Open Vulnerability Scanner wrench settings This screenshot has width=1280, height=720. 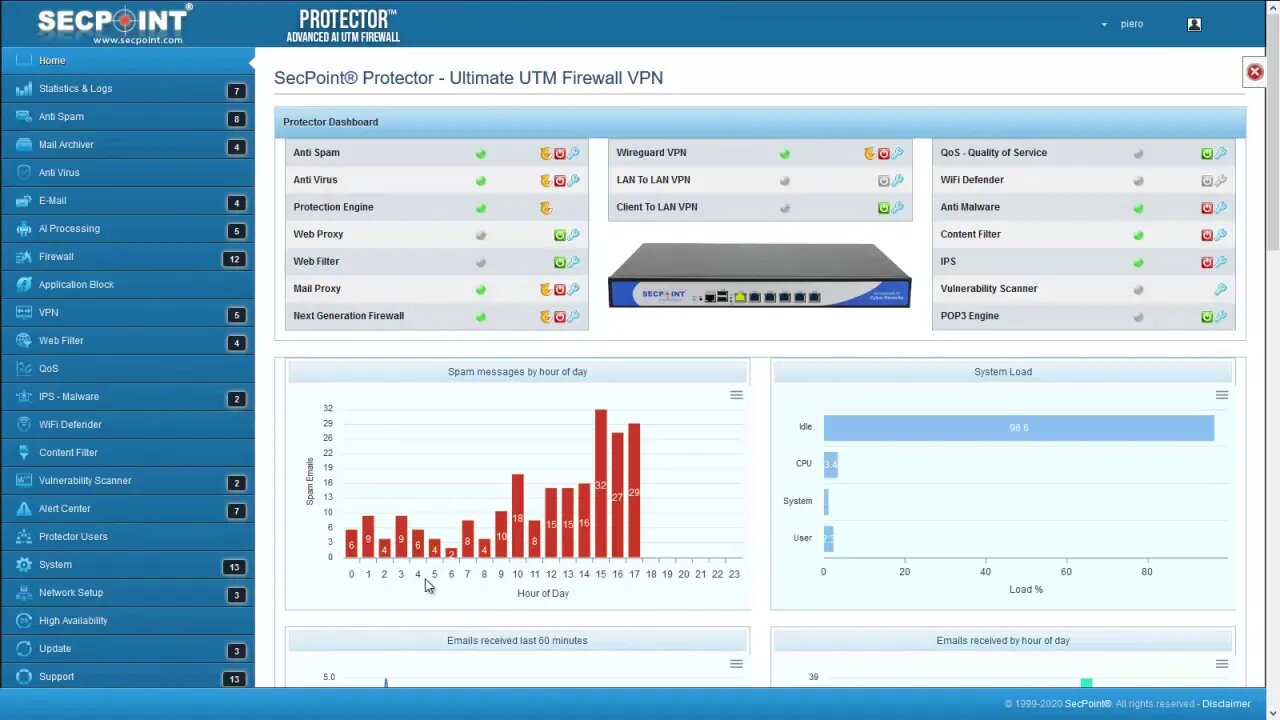click(x=1221, y=289)
